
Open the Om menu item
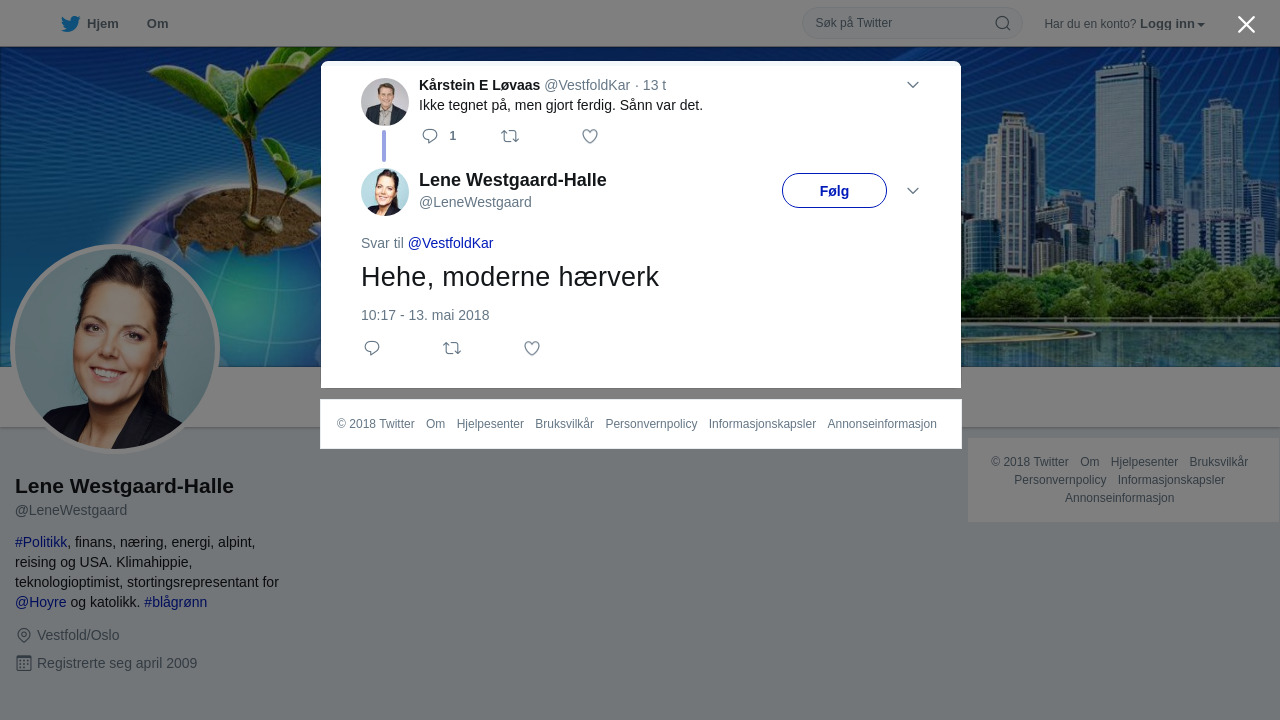pos(157,24)
